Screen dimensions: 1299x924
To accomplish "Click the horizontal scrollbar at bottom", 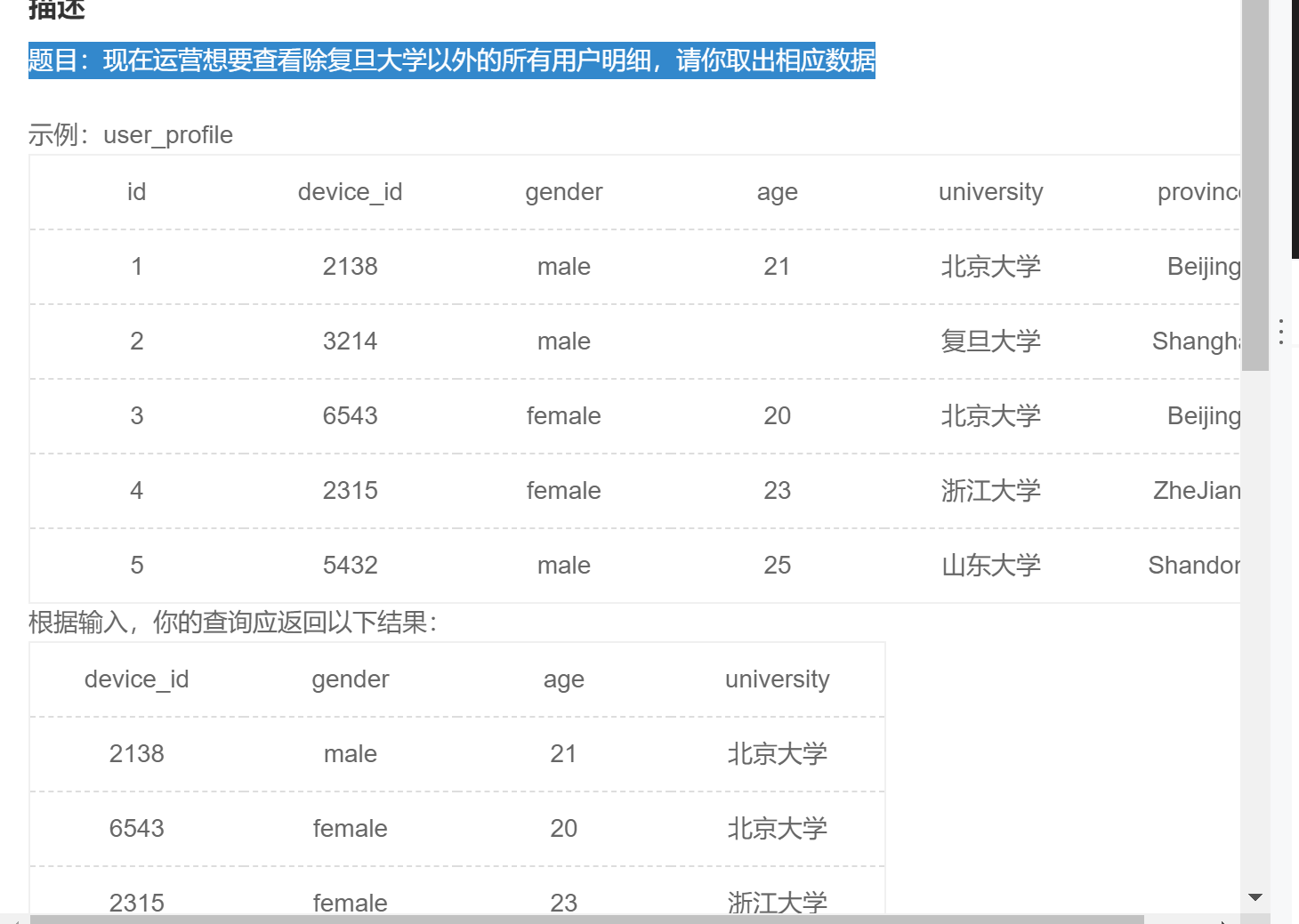I will point(587,919).
